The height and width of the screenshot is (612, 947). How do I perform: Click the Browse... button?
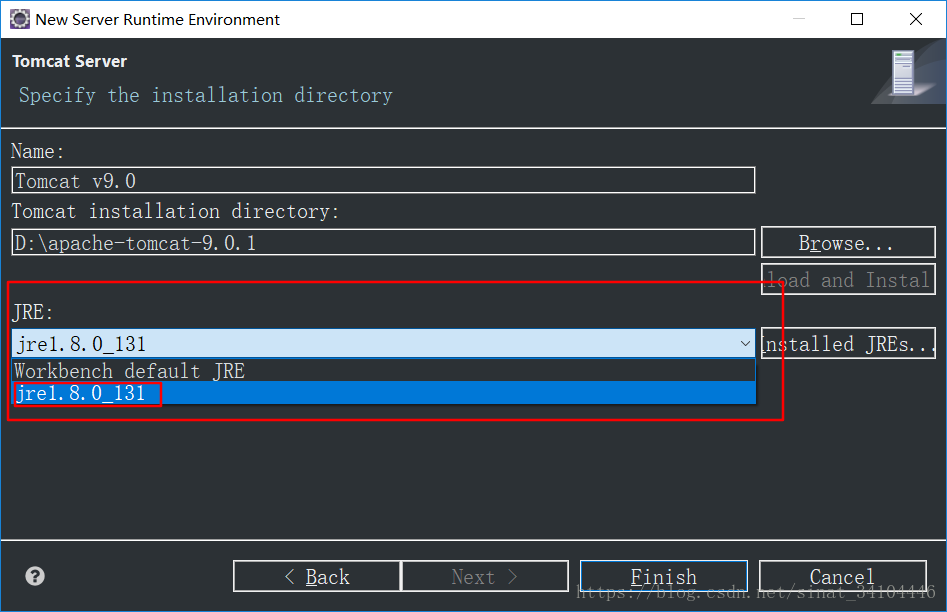[x=848, y=243]
